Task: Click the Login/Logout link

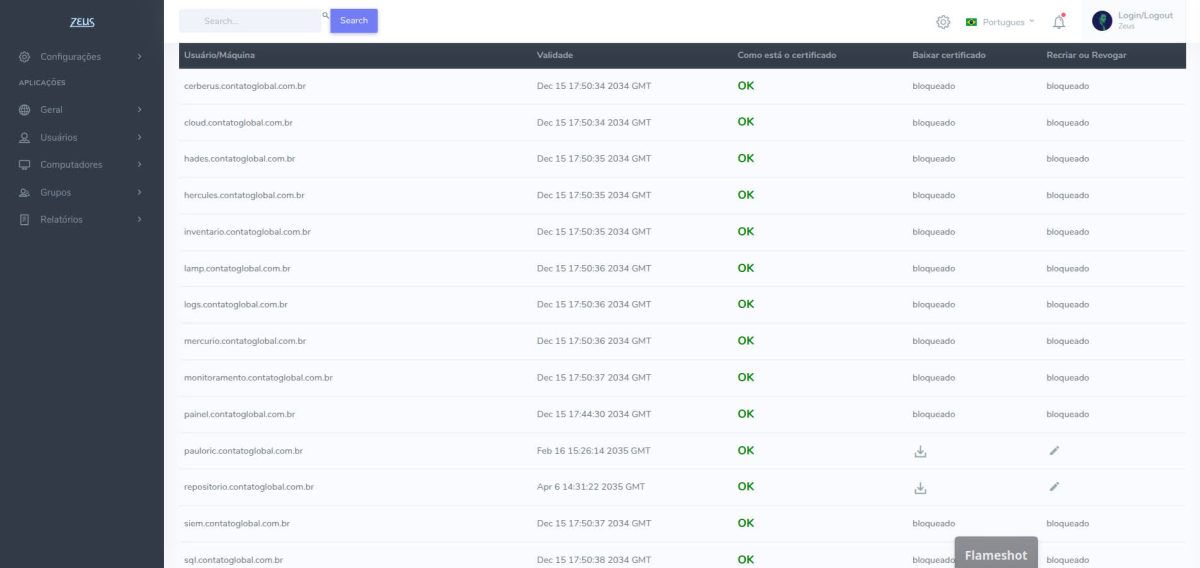Action: (1145, 16)
